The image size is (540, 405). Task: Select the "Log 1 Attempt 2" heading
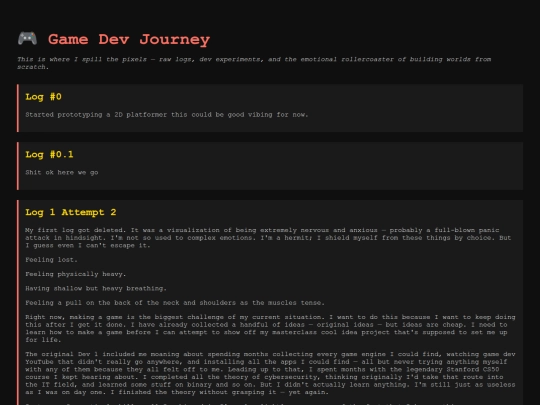(71, 212)
